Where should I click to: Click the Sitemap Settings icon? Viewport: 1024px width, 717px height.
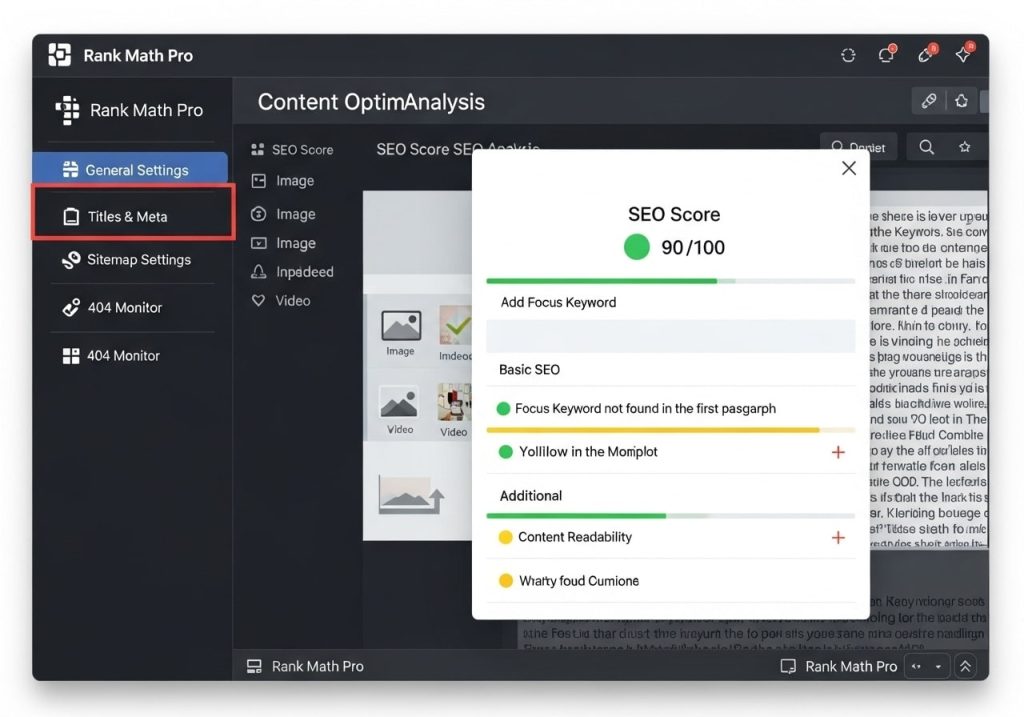pos(71,260)
